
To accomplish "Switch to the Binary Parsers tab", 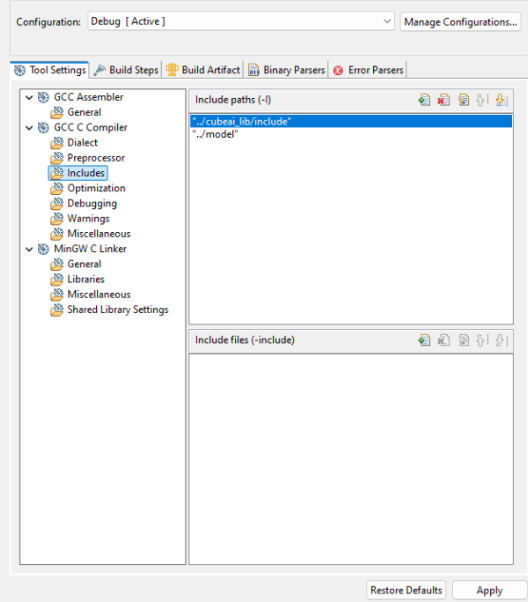I will coord(286,70).
